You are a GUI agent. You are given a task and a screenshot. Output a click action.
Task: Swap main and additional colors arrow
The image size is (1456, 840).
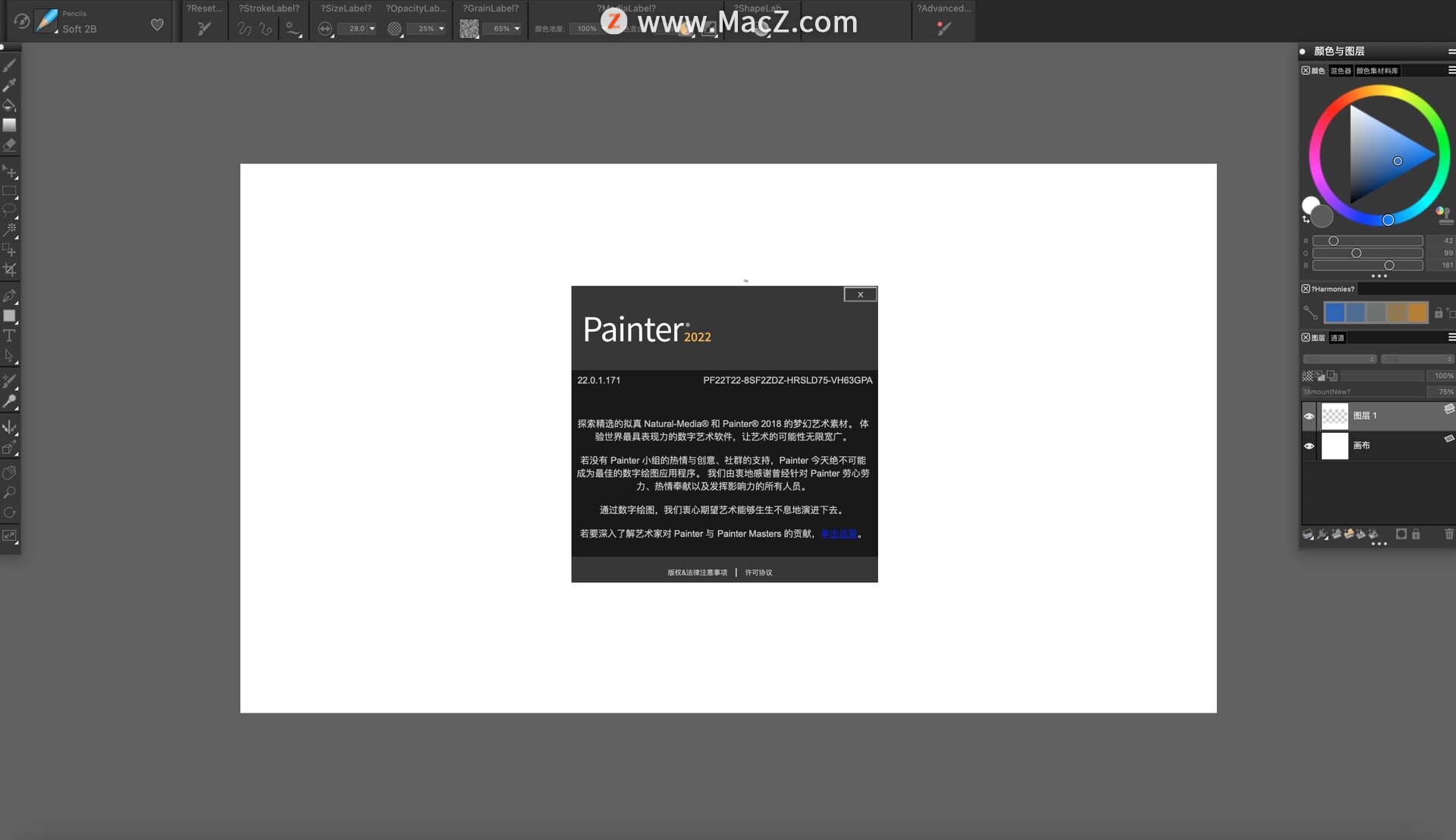1306,220
